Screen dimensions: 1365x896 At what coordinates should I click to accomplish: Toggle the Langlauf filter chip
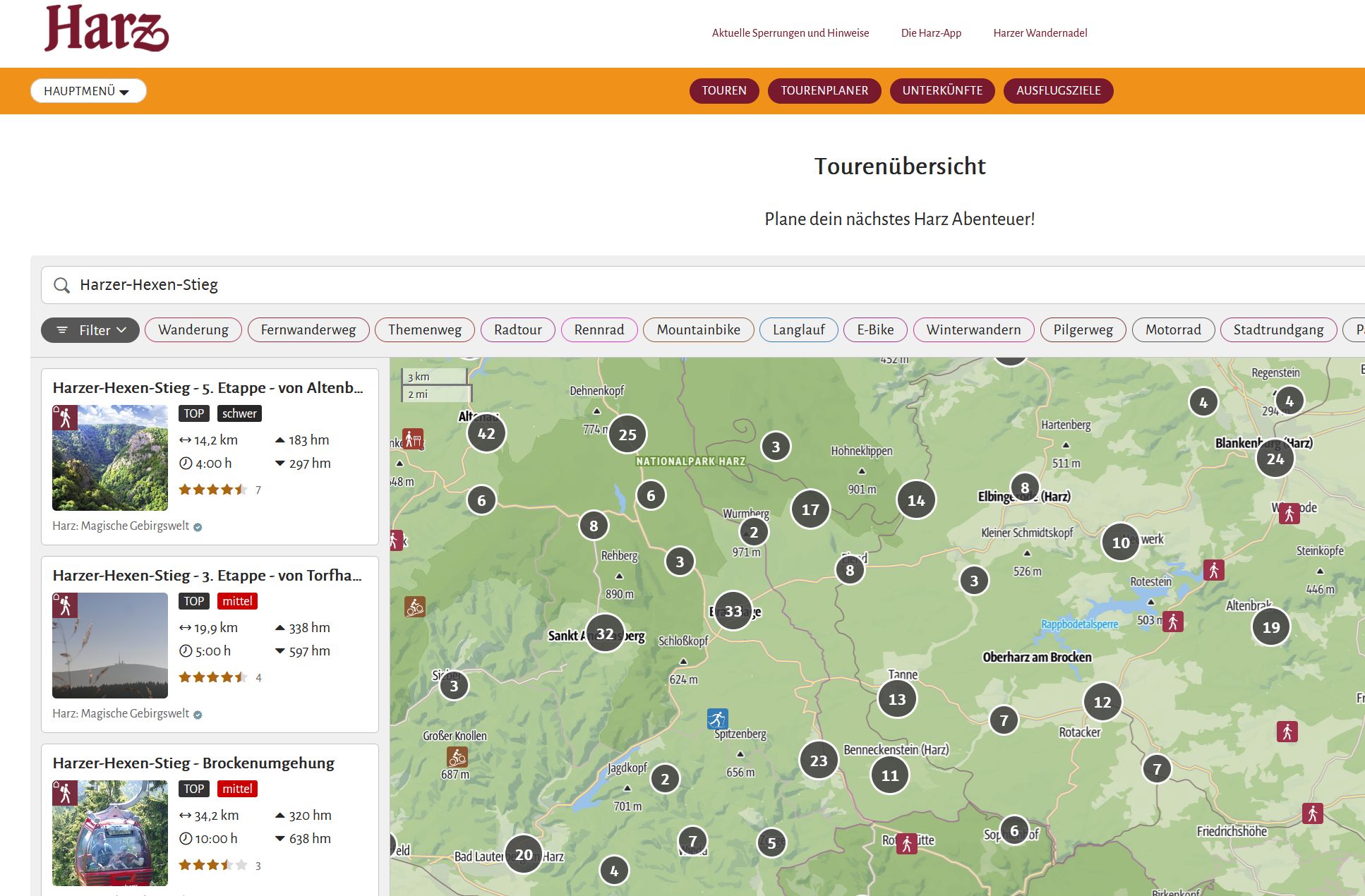[798, 329]
